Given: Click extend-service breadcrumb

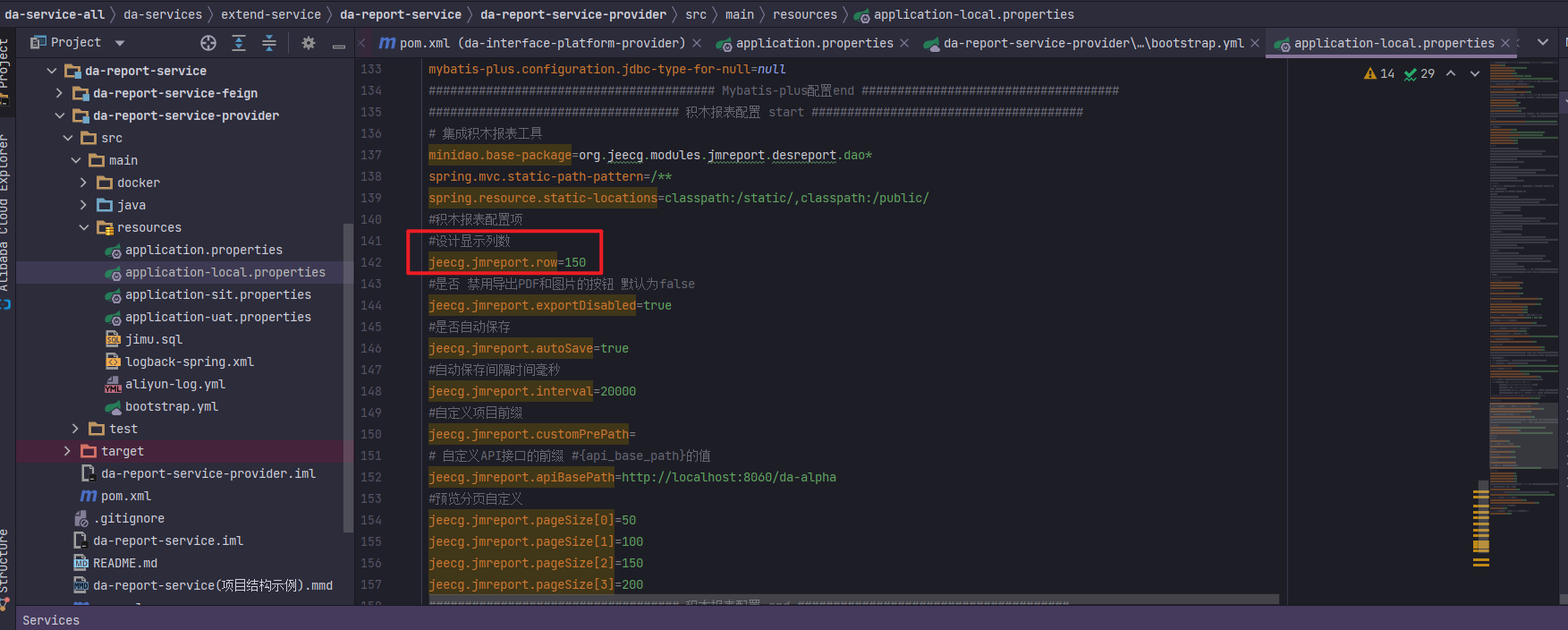Looking at the screenshot, I should (x=271, y=14).
